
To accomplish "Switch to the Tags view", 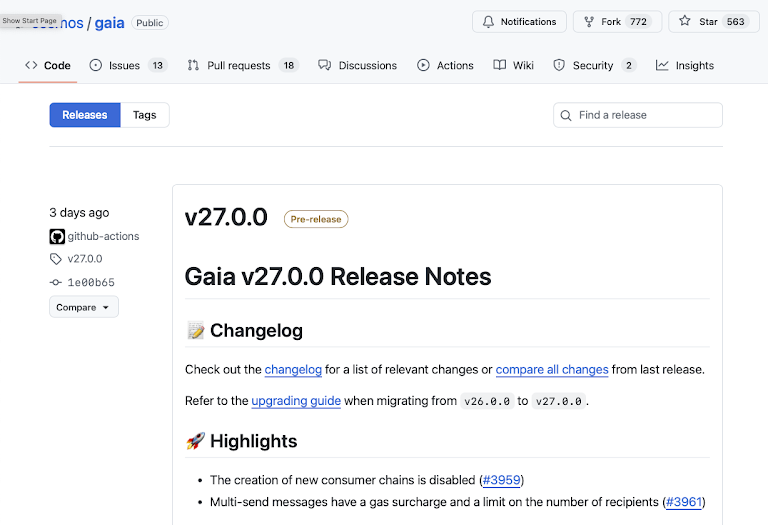I will tap(145, 115).
